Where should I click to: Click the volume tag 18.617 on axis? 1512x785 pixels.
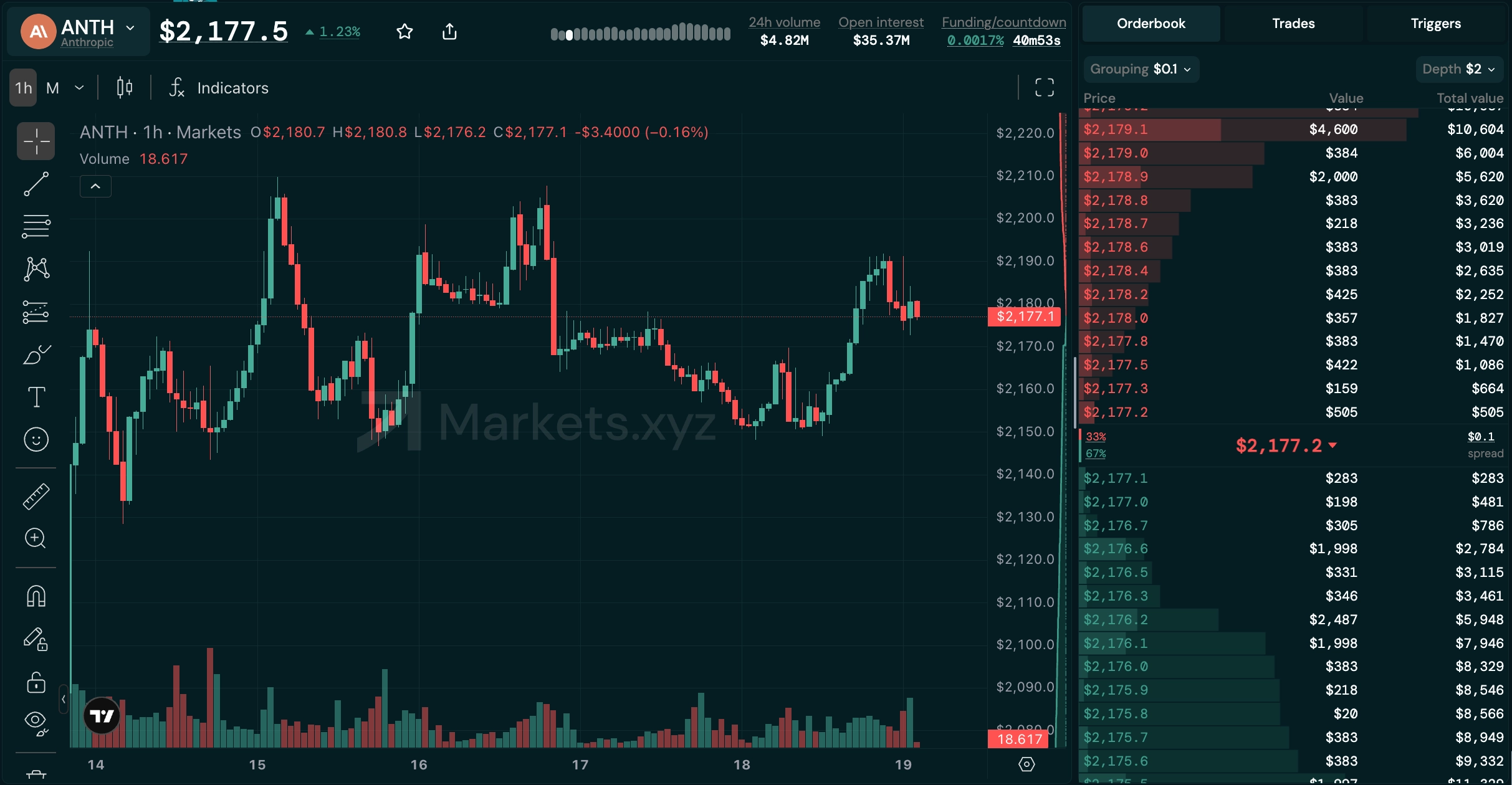click(1020, 739)
